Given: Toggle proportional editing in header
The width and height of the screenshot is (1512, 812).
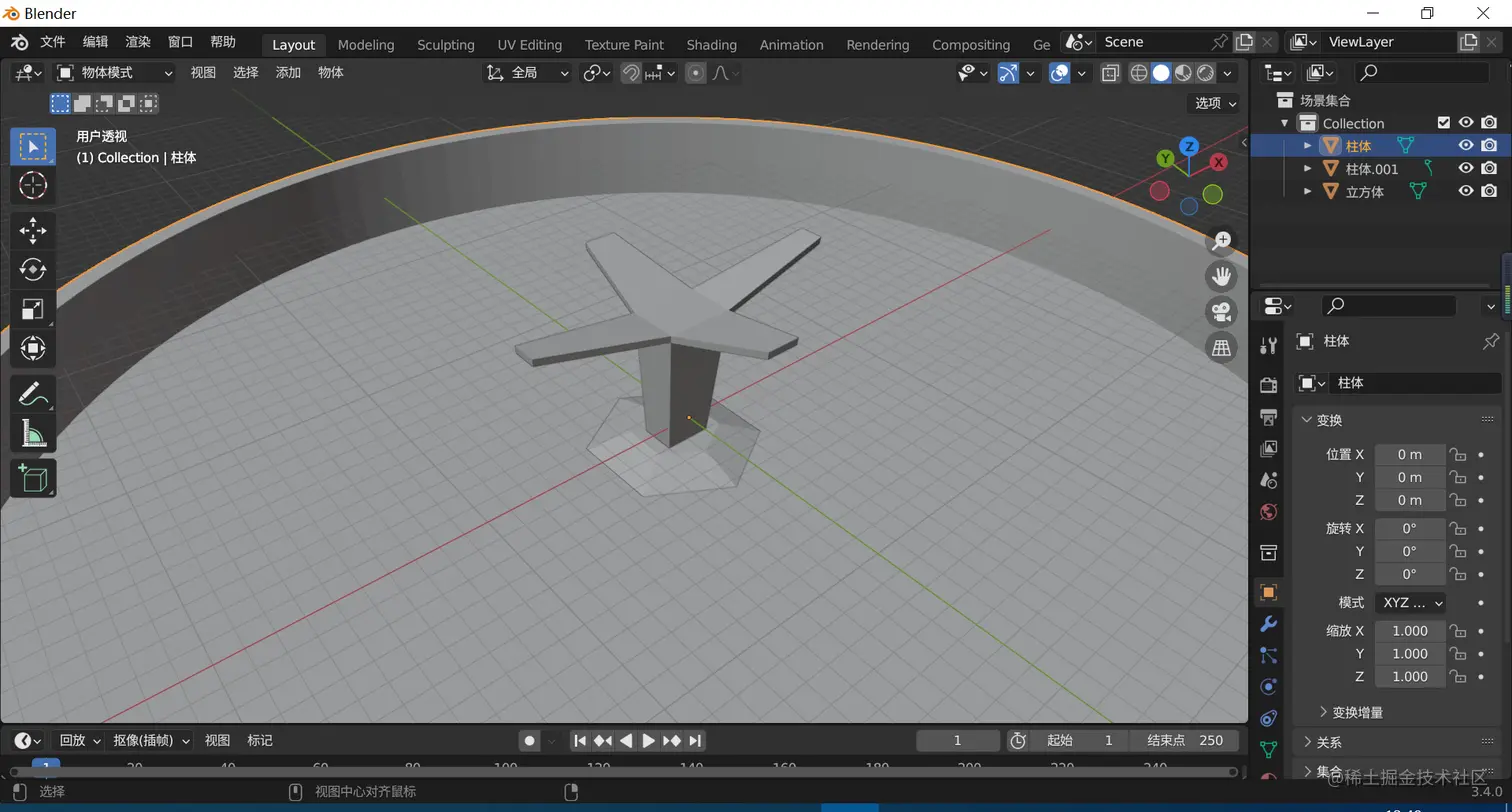Looking at the screenshot, I should pos(696,73).
